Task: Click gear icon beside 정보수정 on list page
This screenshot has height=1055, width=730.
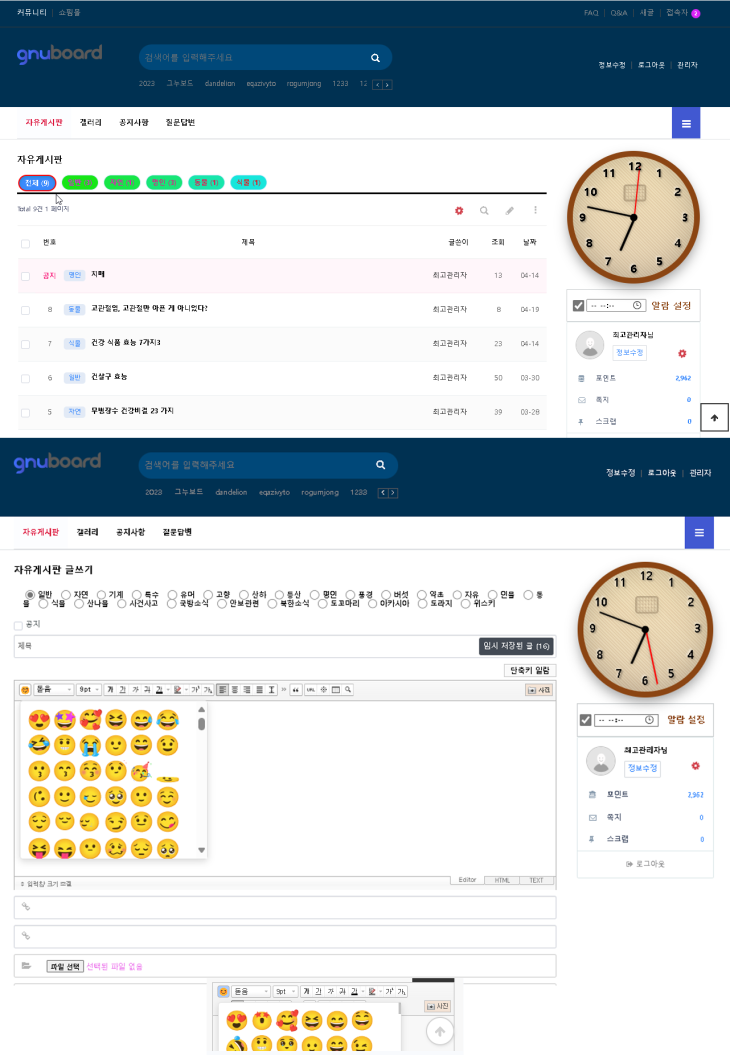Action: click(682, 353)
